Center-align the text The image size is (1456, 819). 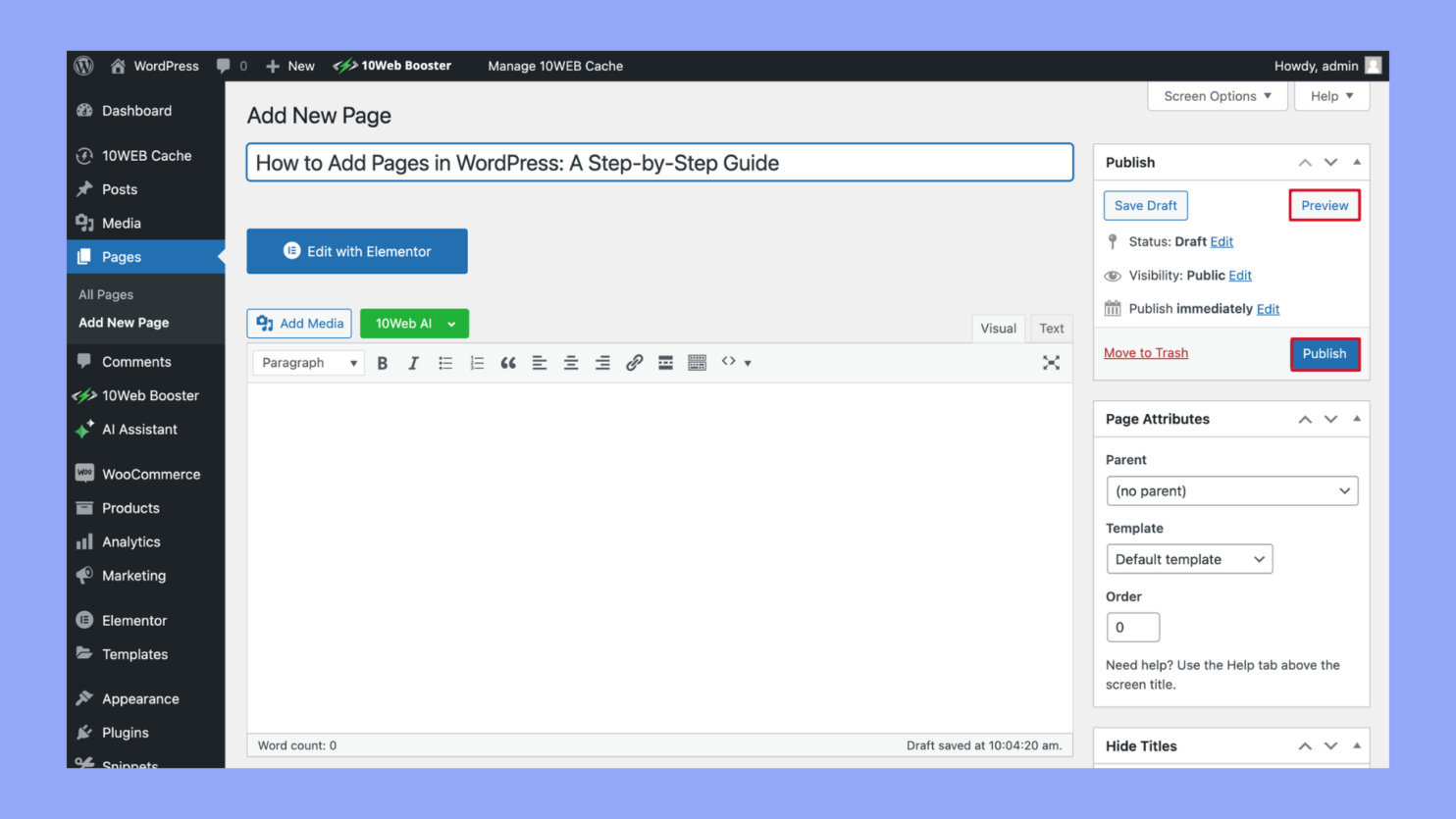571,362
